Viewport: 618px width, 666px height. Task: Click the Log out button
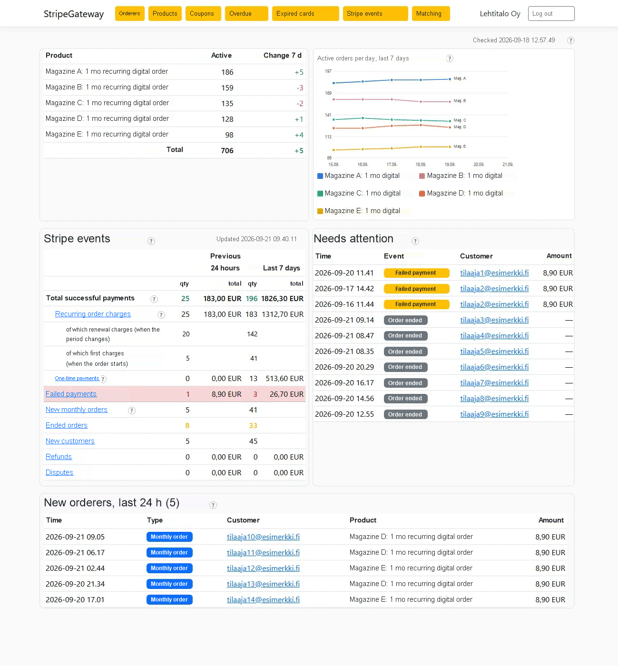[x=551, y=14]
